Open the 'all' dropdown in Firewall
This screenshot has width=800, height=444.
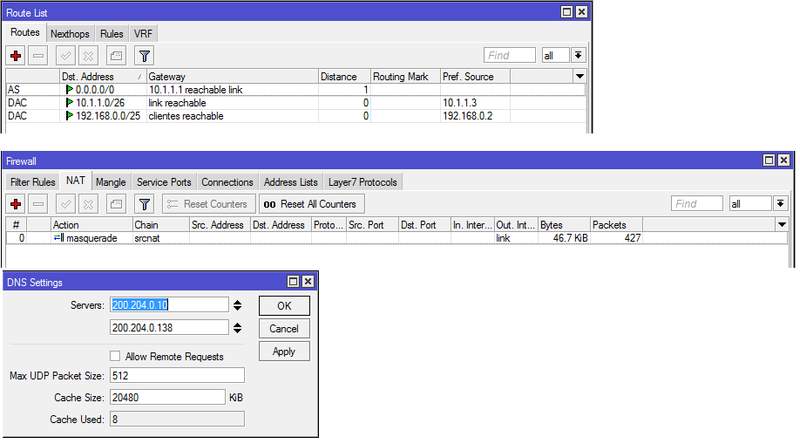[780, 204]
